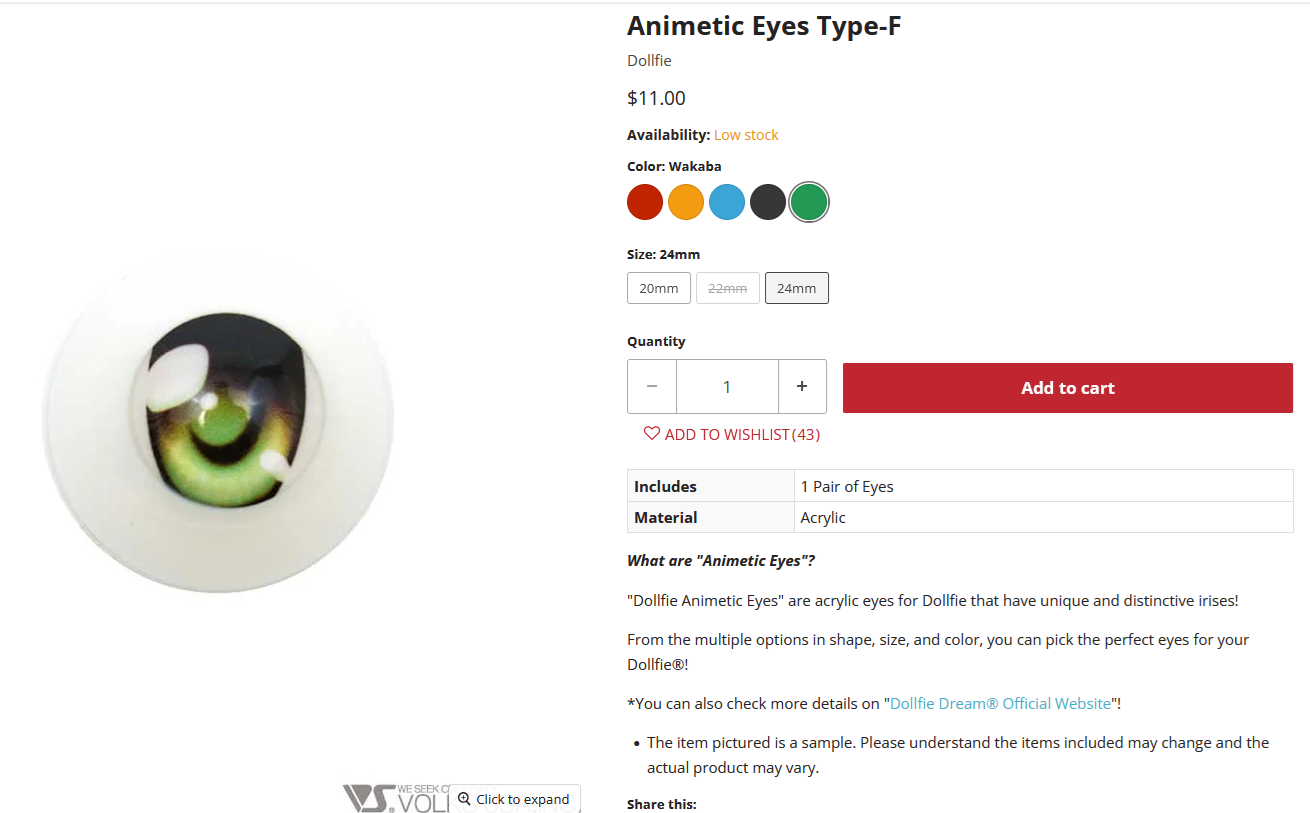The height and width of the screenshot is (813, 1310).
Task: Select the red color swatch
Action: (x=645, y=202)
